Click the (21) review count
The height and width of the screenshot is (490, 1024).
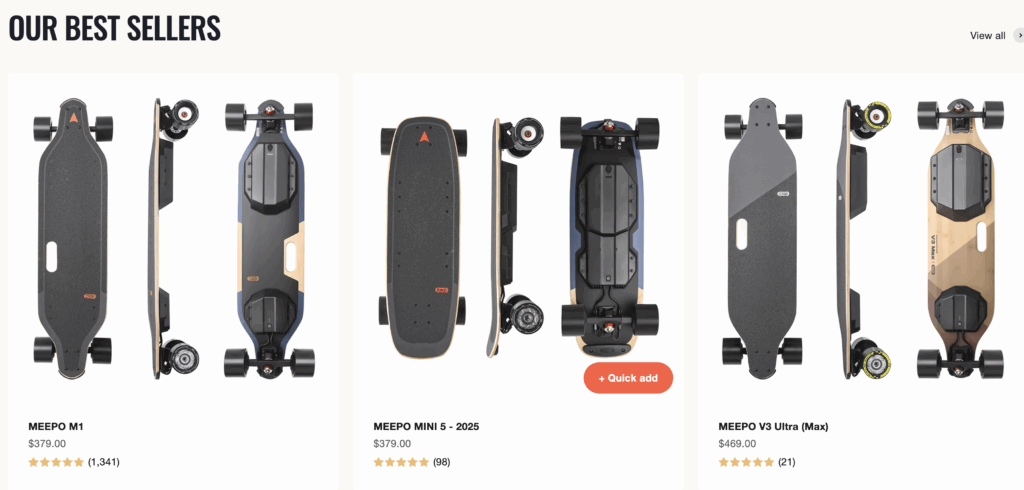tap(786, 462)
